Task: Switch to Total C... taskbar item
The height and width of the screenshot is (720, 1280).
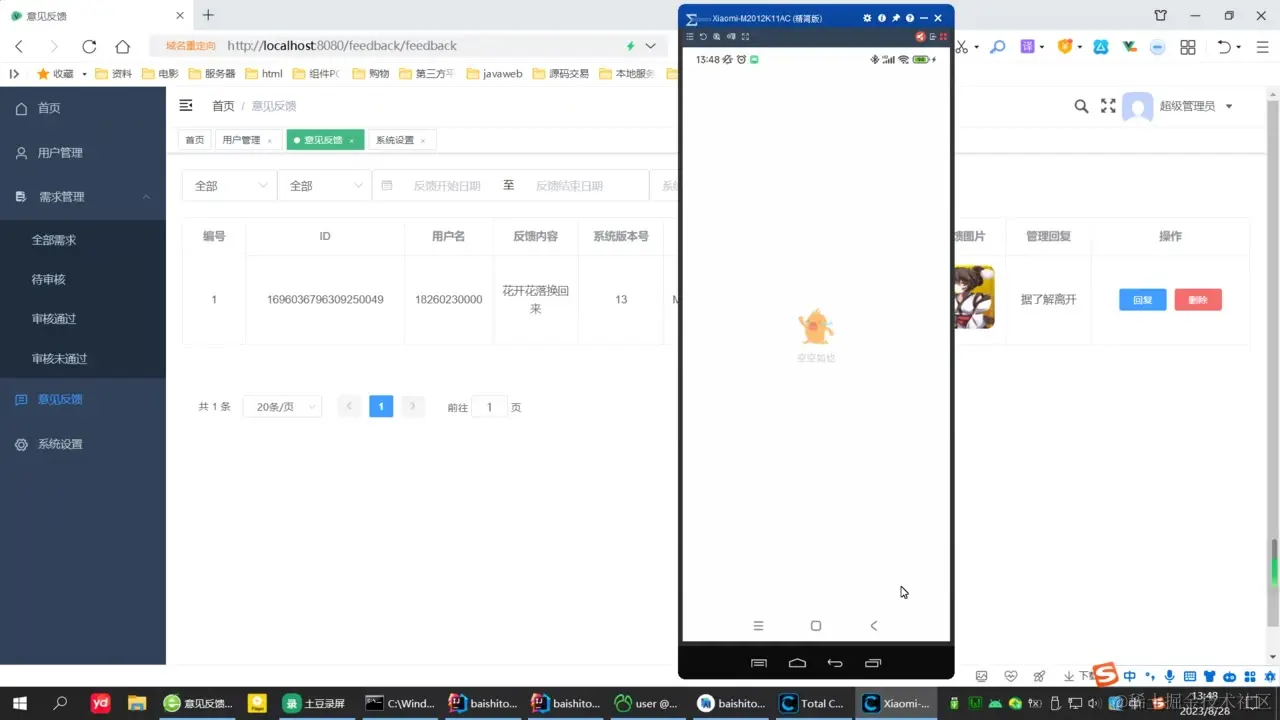Action: click(814, 703)
